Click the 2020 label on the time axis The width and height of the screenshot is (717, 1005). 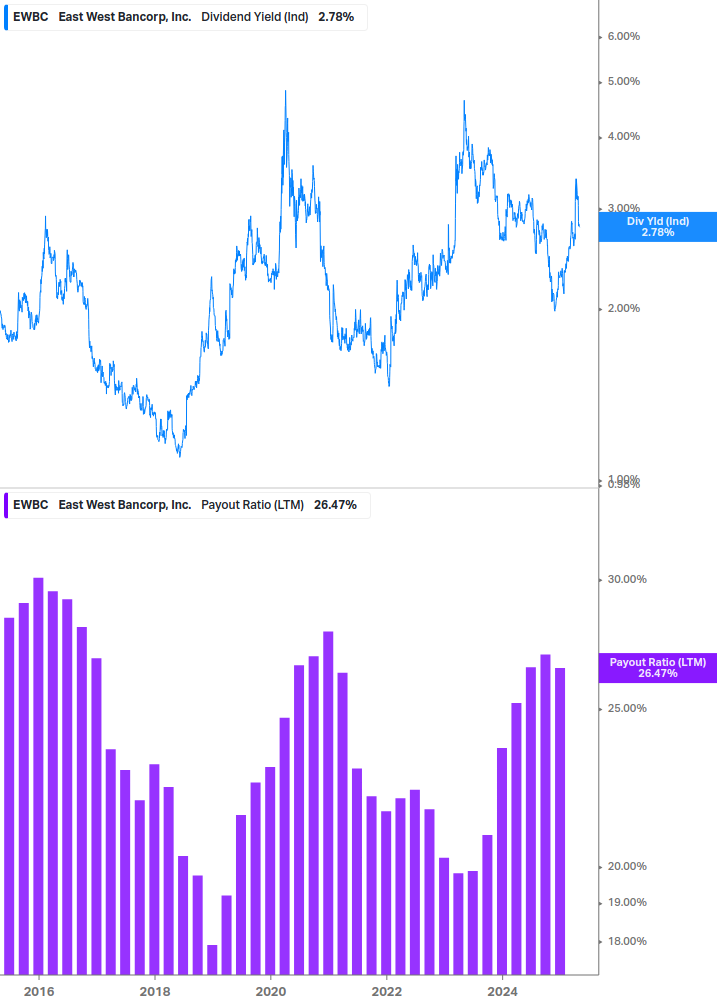[270, 992]
